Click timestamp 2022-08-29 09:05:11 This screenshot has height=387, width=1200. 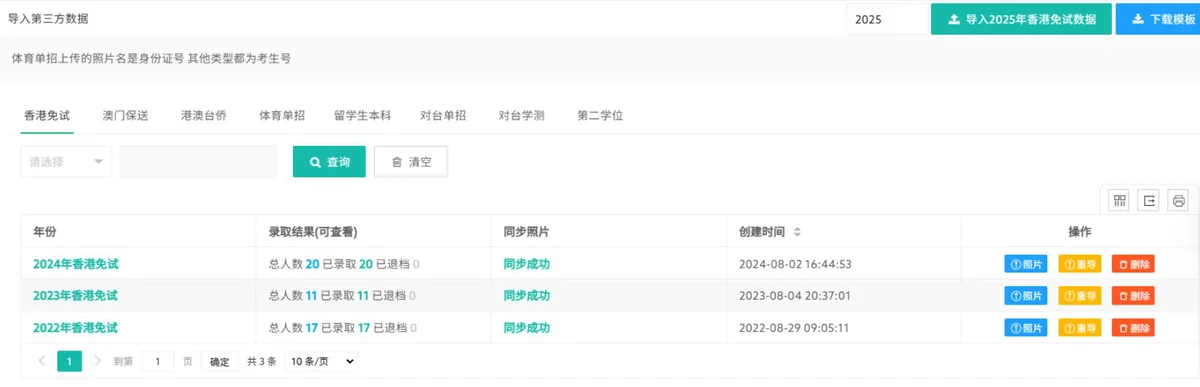coord(795,327)
